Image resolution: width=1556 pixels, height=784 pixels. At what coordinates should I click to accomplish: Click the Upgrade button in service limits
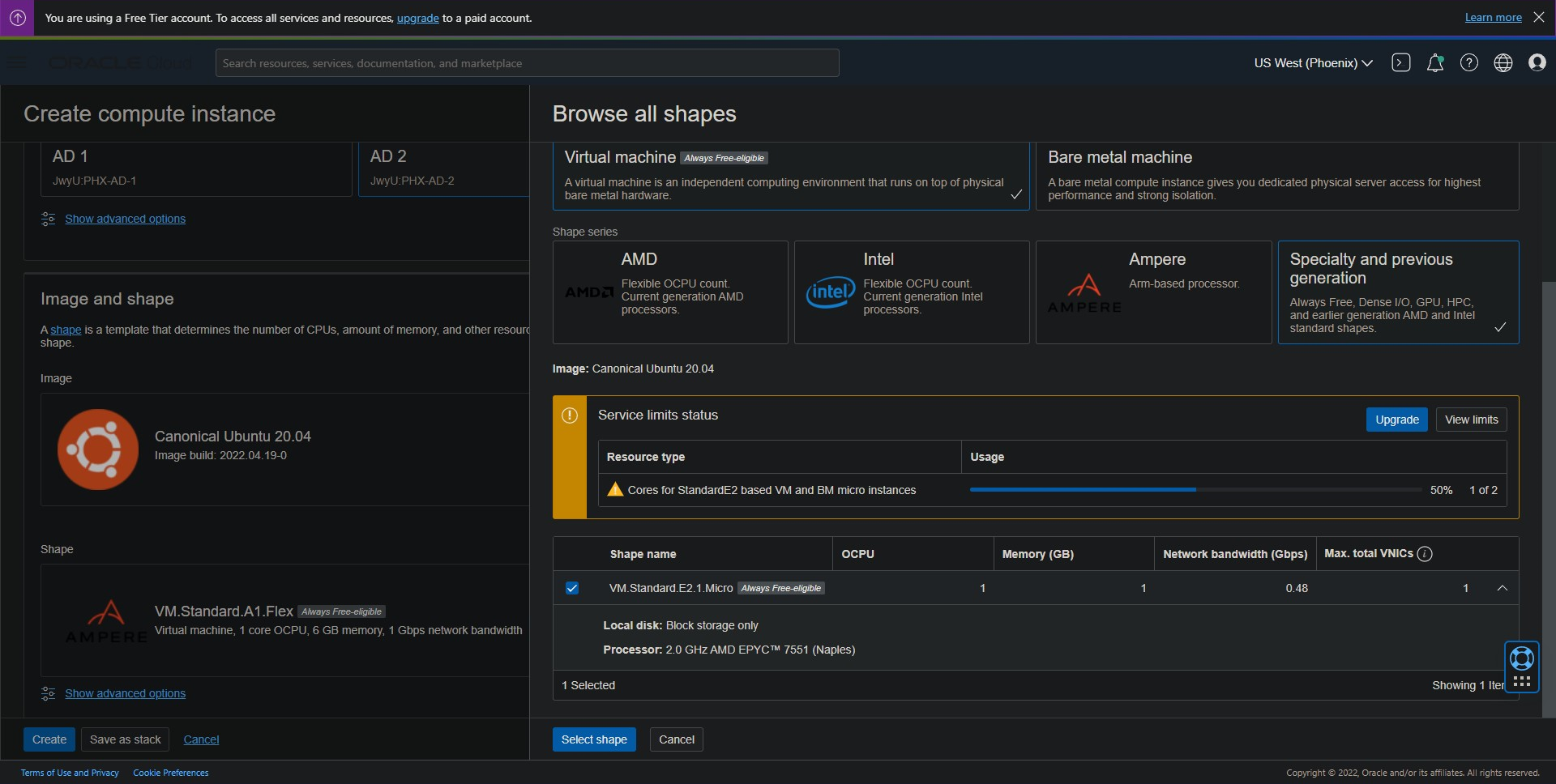click(x=1397, y=420)
